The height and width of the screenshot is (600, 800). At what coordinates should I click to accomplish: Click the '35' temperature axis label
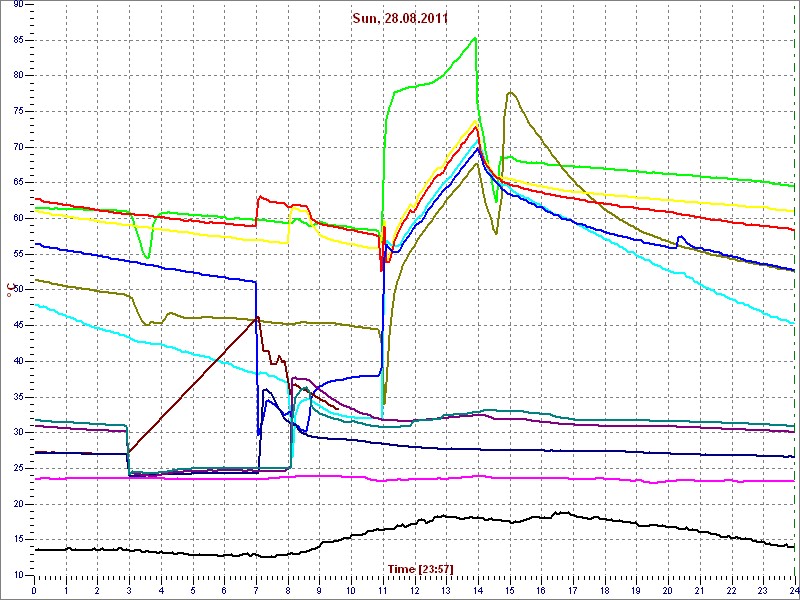(18, 397)
